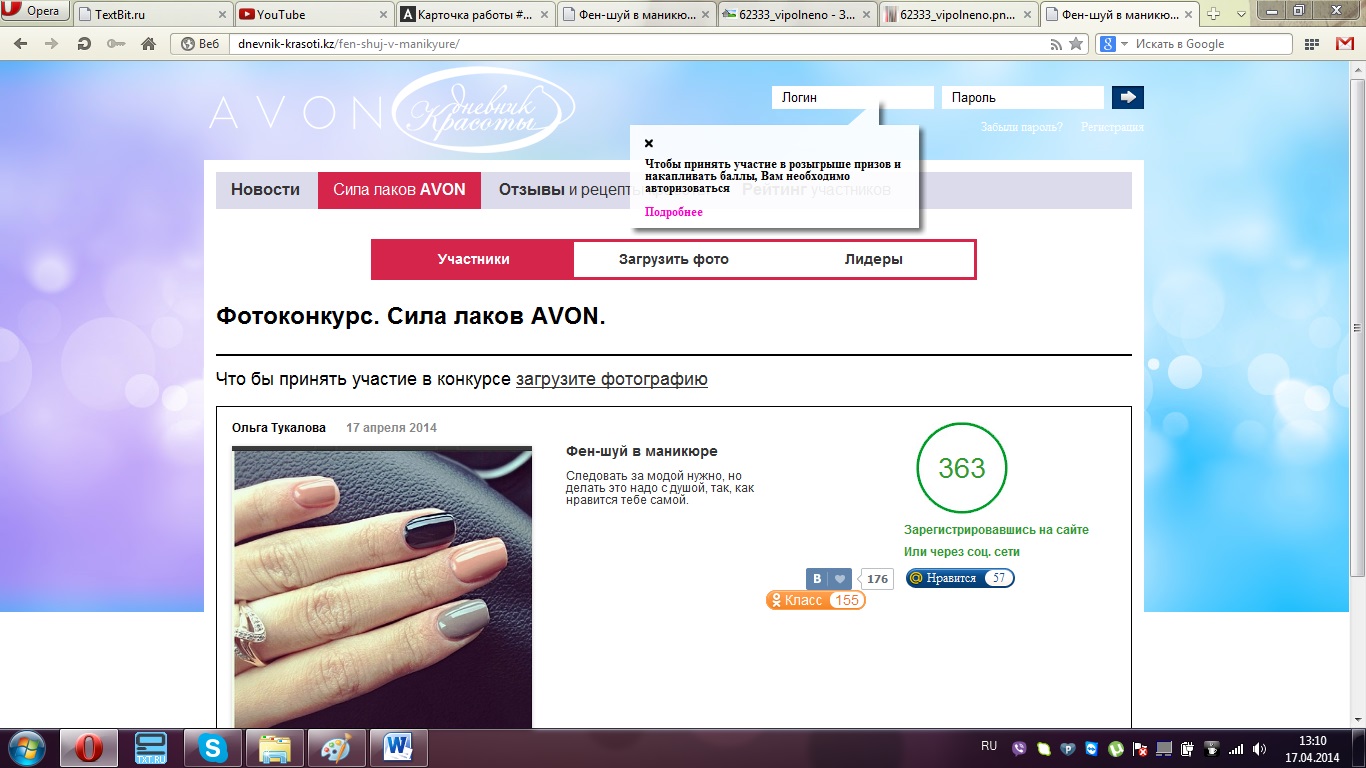Open the 'Забыли пароль?' link
Screen dimensions: 1366x768
[1021, 127]
